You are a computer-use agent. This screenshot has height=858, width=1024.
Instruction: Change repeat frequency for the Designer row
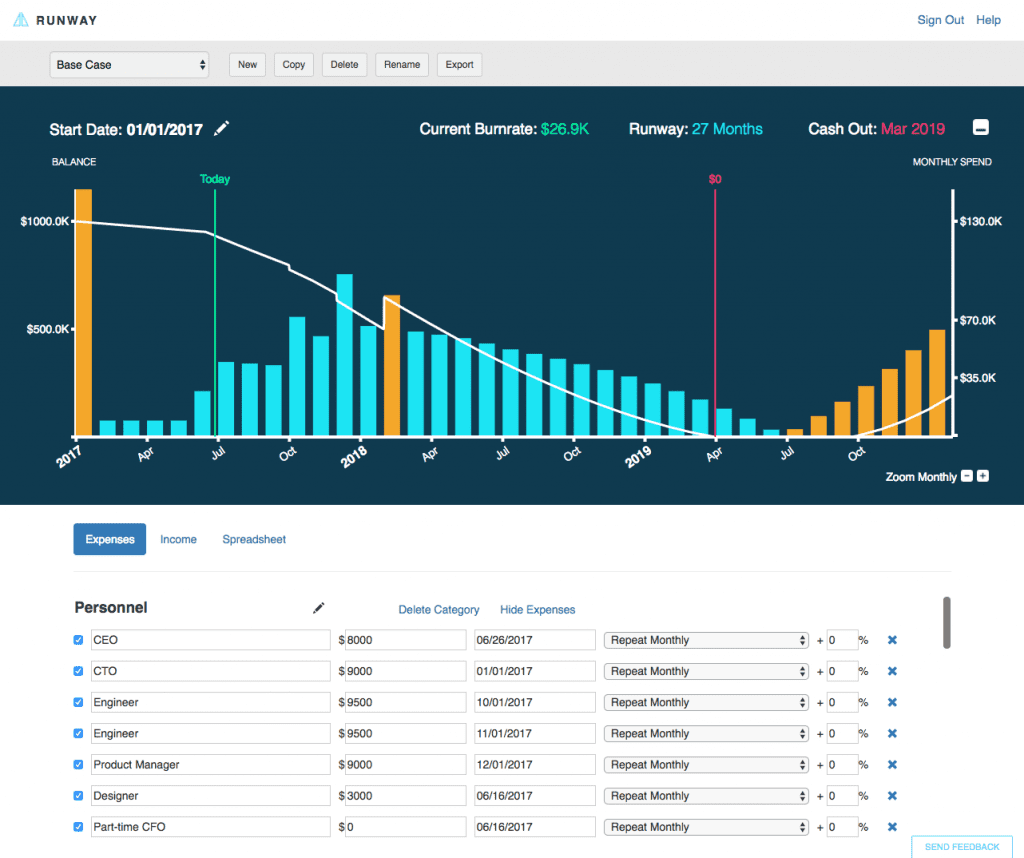(x=705, y=795)
